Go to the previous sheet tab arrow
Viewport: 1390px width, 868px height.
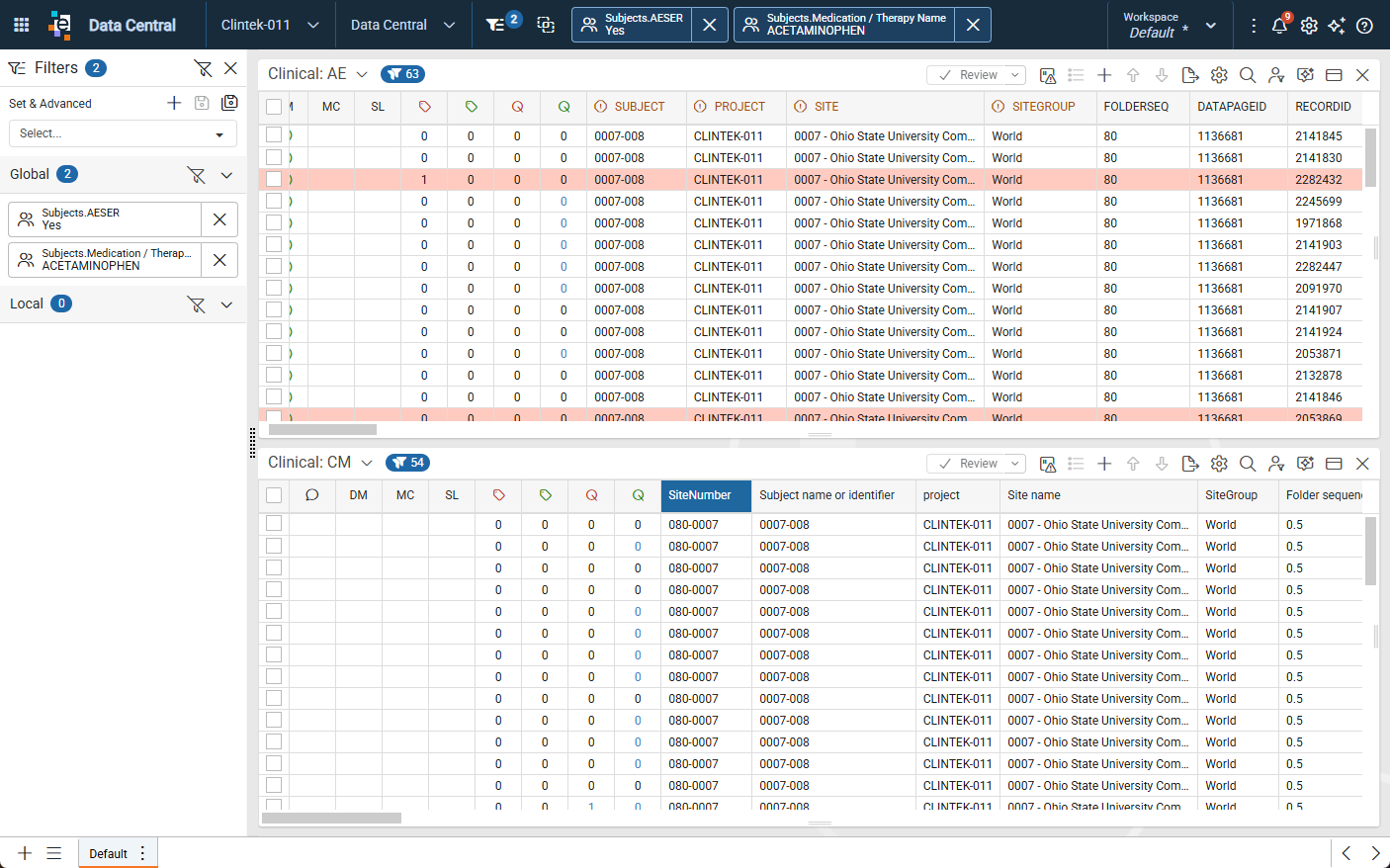tap(1346, 853)
